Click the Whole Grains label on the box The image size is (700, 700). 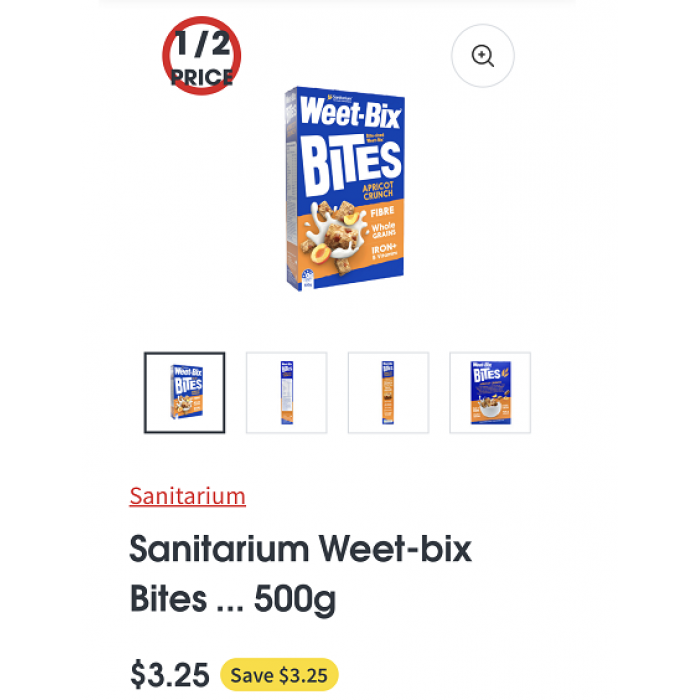tap(383, 228)
